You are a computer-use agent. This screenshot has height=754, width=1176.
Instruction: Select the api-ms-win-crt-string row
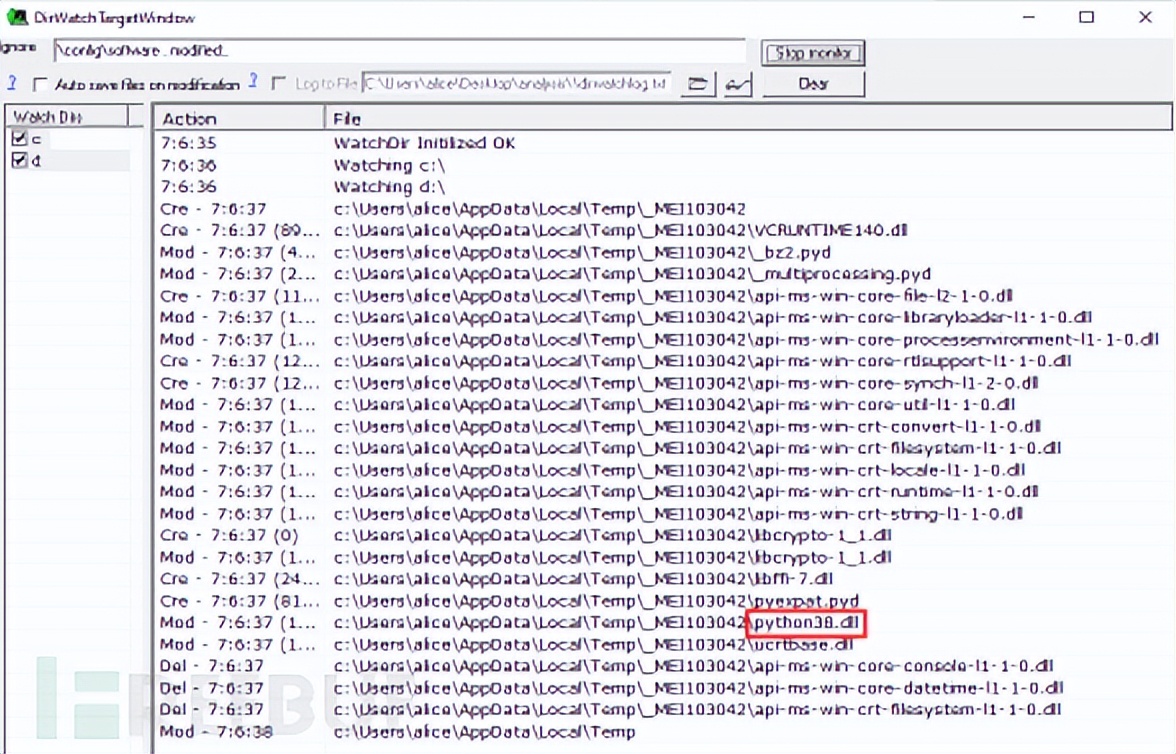click(664, 514)
